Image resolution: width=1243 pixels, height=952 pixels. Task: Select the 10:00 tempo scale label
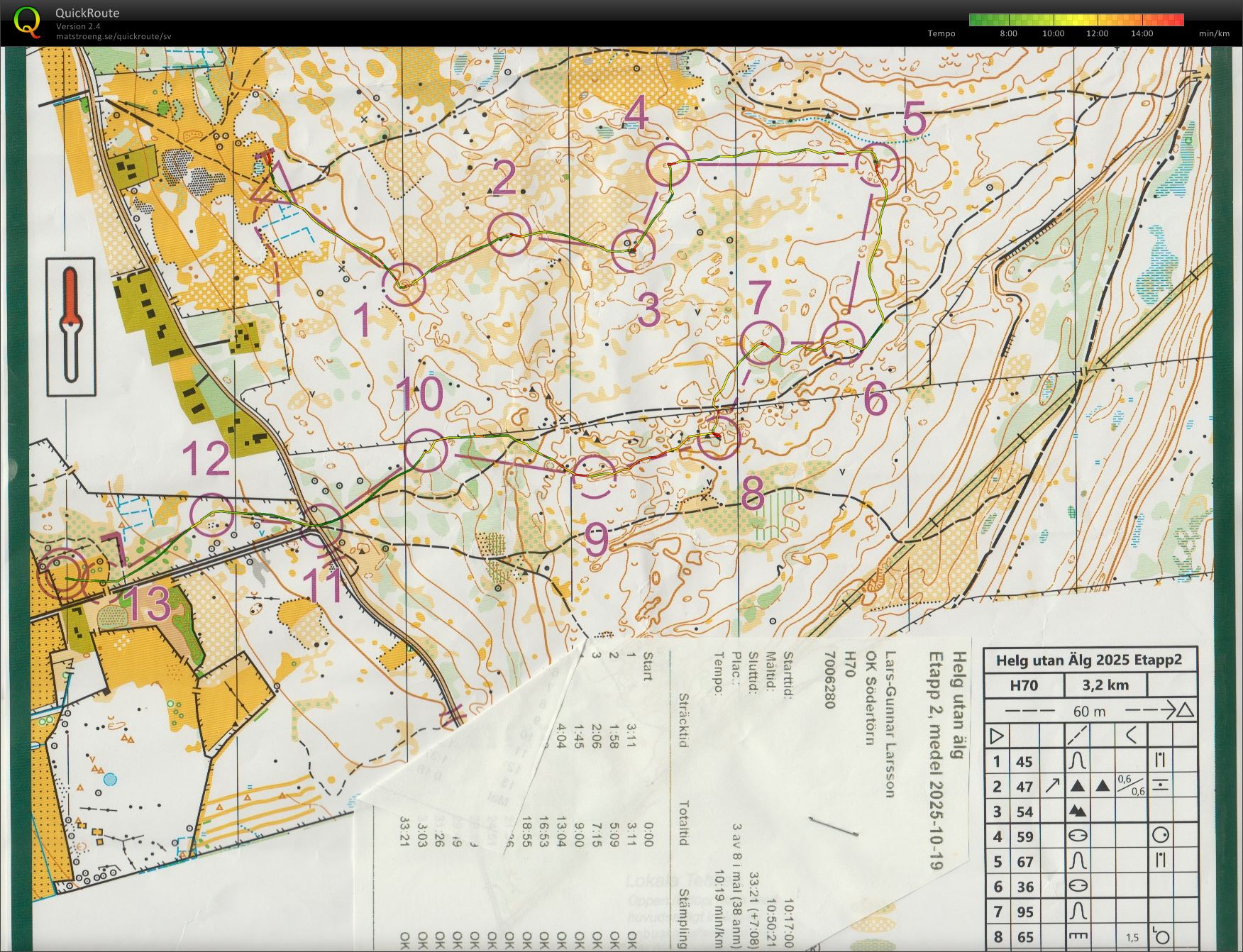pos(1053,33)
